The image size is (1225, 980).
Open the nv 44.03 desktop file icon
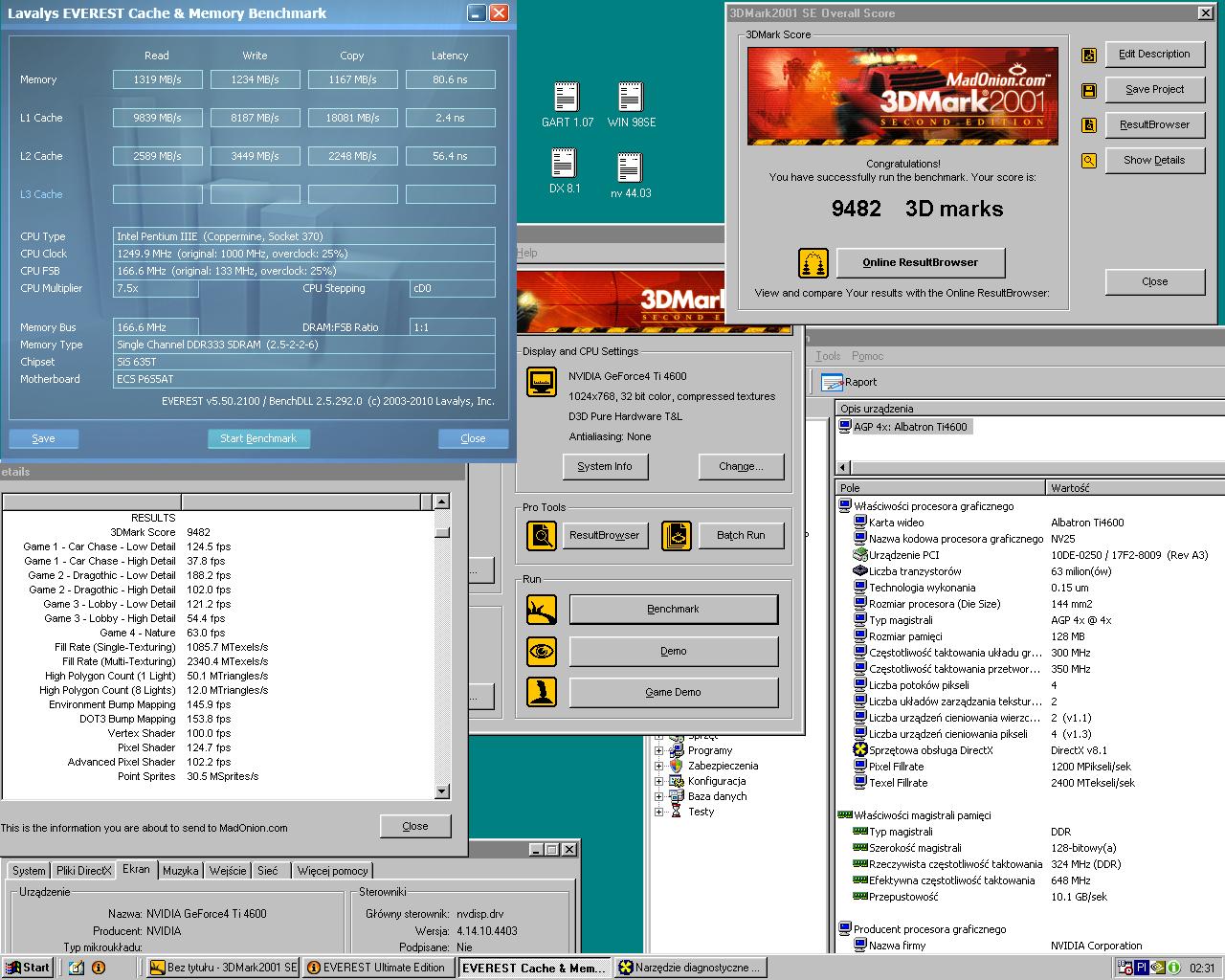pos(630,168)
